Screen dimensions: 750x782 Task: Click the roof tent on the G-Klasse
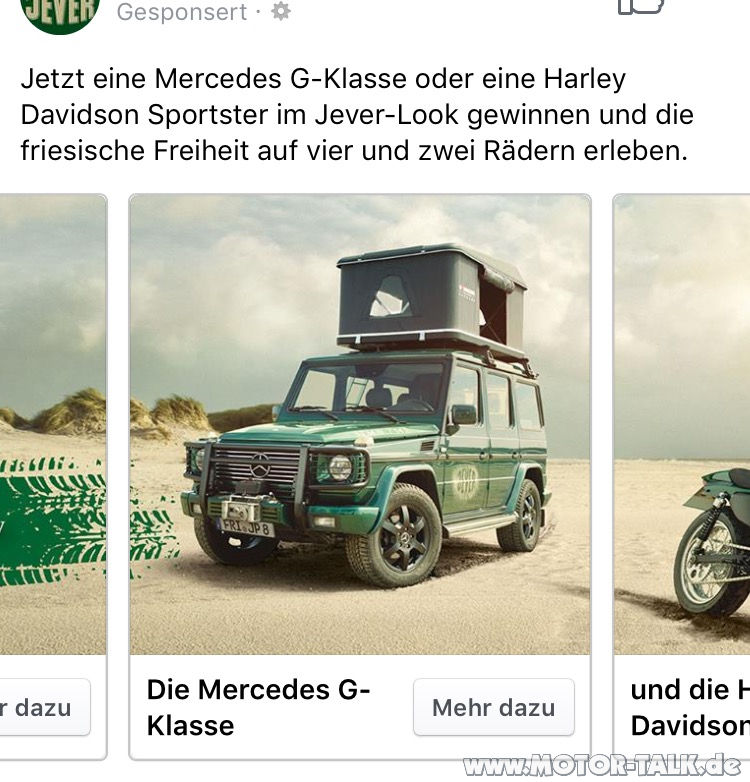point(432,300)
